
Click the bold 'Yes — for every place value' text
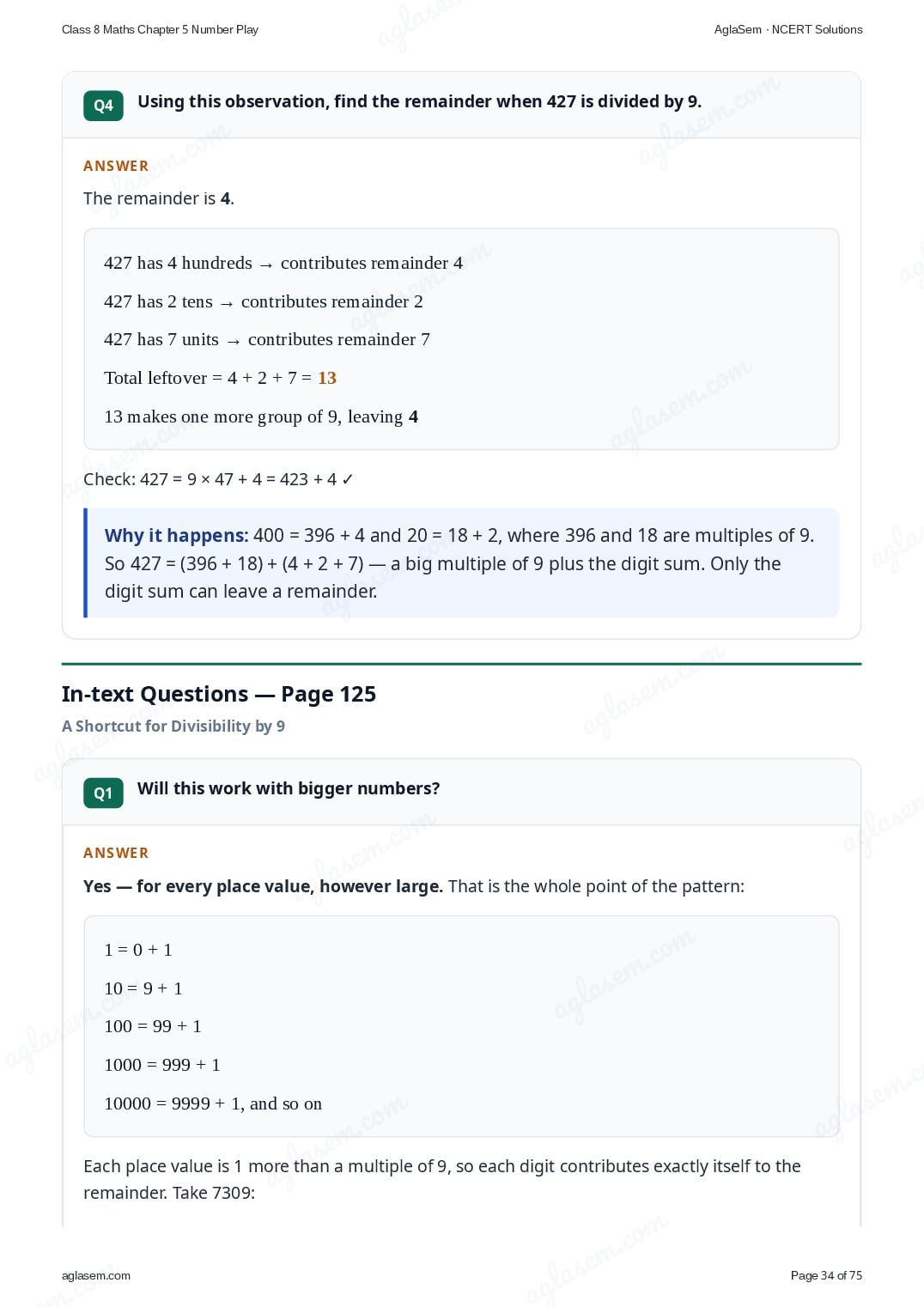[x=263, y=886]
